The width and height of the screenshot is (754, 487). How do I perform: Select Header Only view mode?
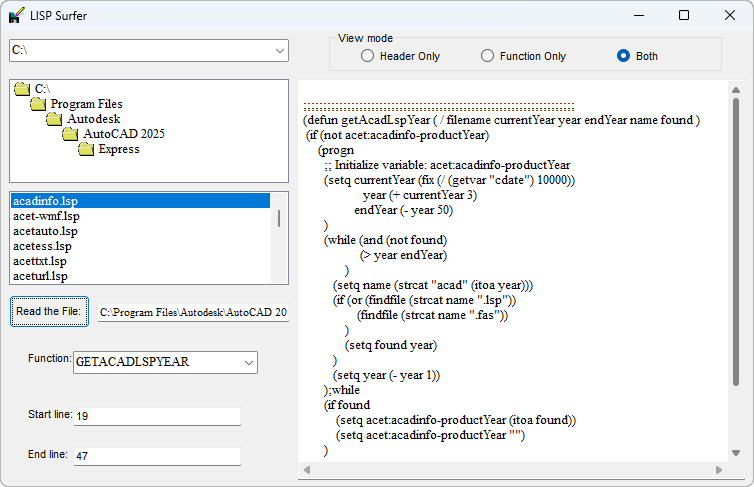(x=368, y=56)
